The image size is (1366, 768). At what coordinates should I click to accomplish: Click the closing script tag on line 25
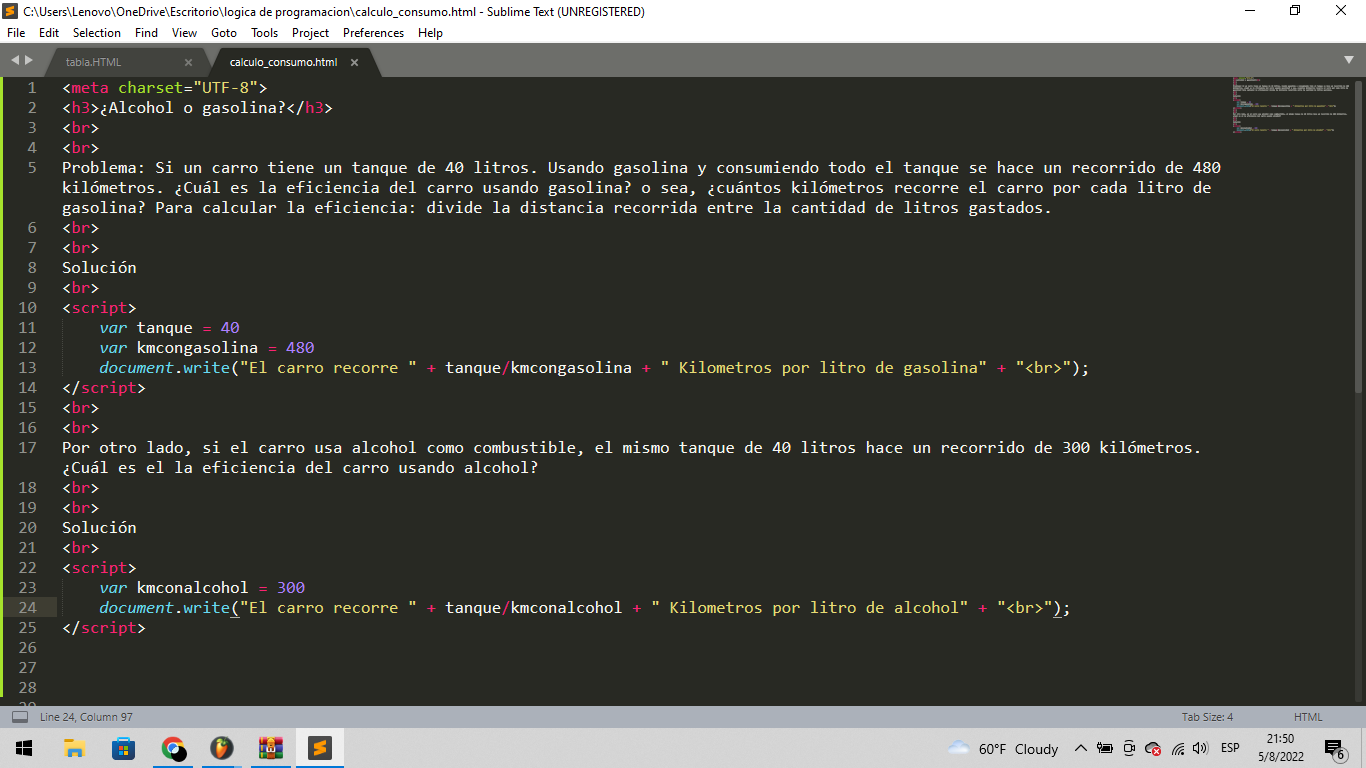[x=104, y=628]
